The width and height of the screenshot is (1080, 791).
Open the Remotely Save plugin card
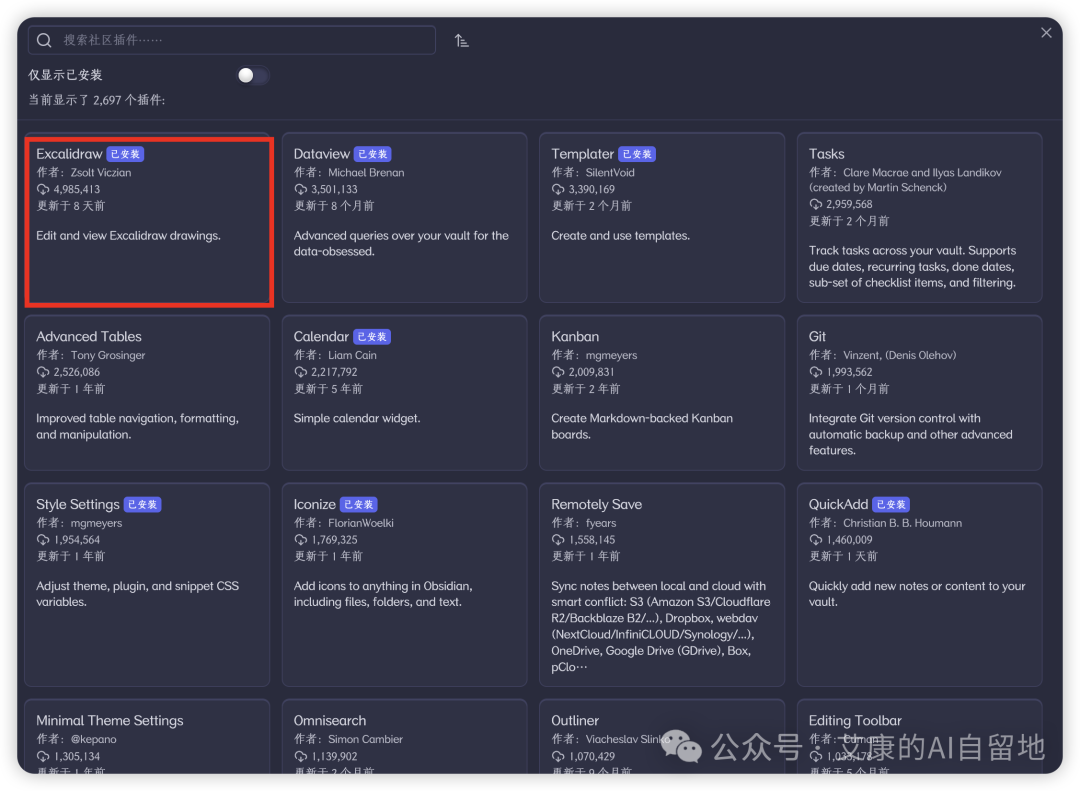(x=662, y=584)
